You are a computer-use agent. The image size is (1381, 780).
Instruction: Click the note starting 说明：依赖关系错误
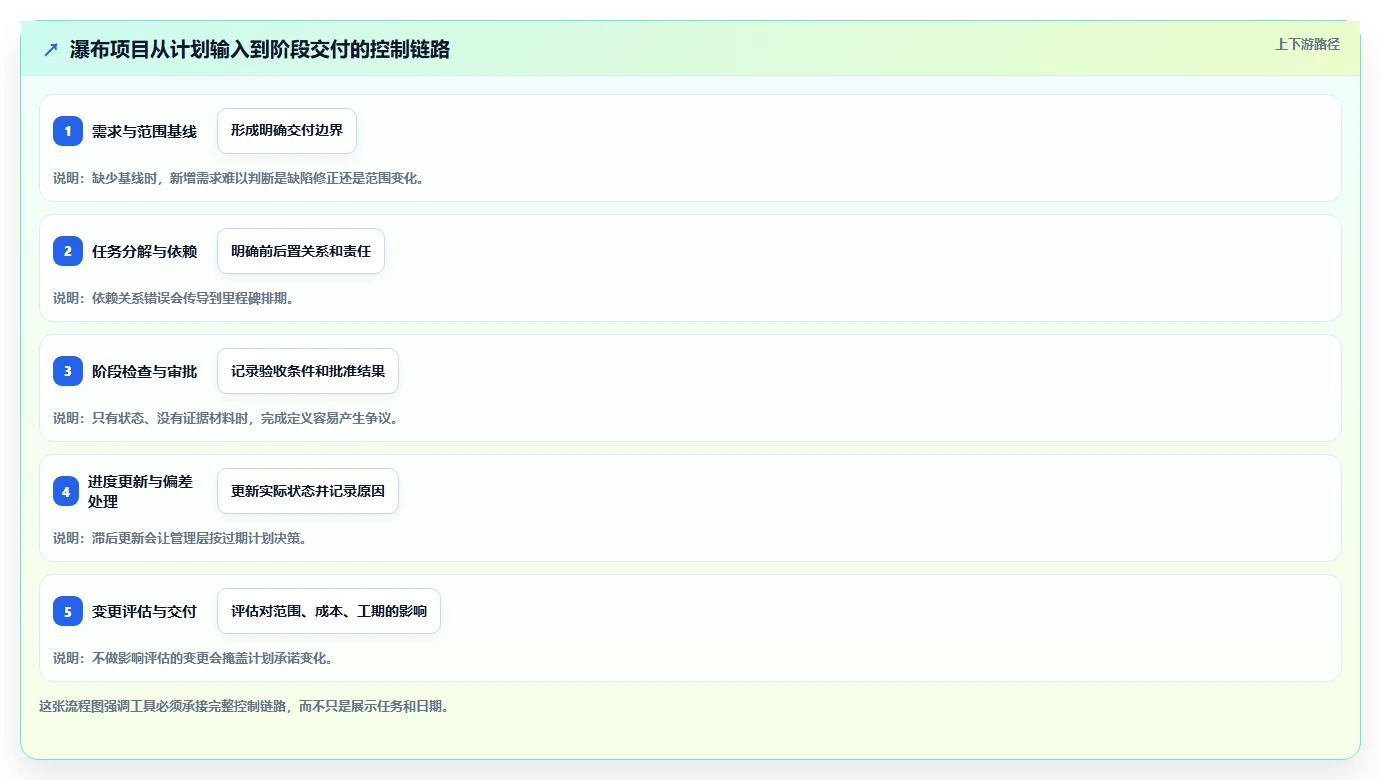[x=176, y=298]
